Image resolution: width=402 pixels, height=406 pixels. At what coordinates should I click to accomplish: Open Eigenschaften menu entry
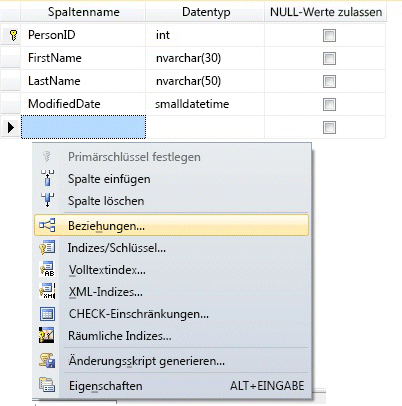[x=172, y=386]
